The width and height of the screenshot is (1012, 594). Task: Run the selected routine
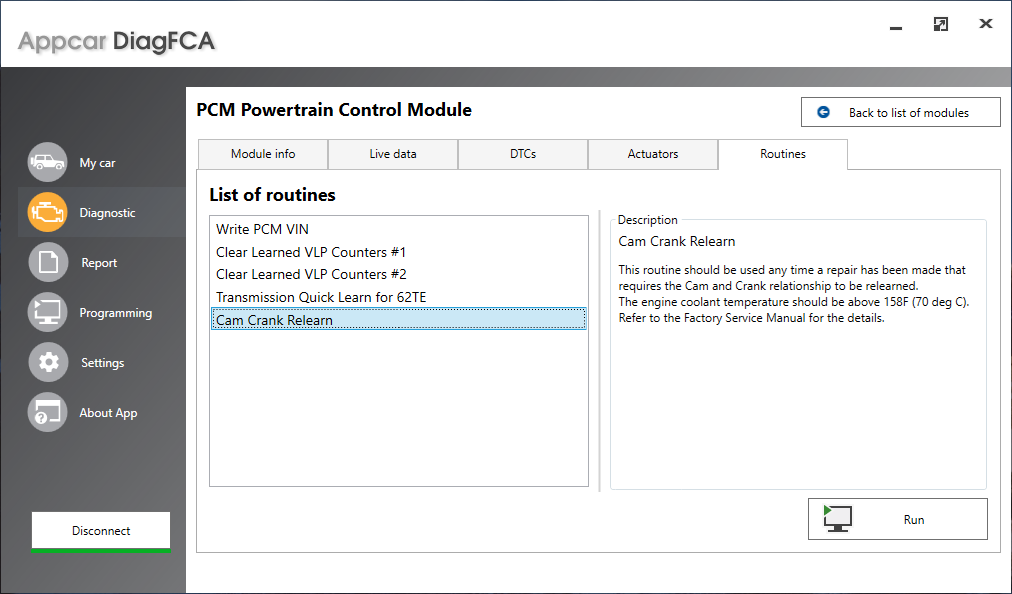click(x=898, y=519)
